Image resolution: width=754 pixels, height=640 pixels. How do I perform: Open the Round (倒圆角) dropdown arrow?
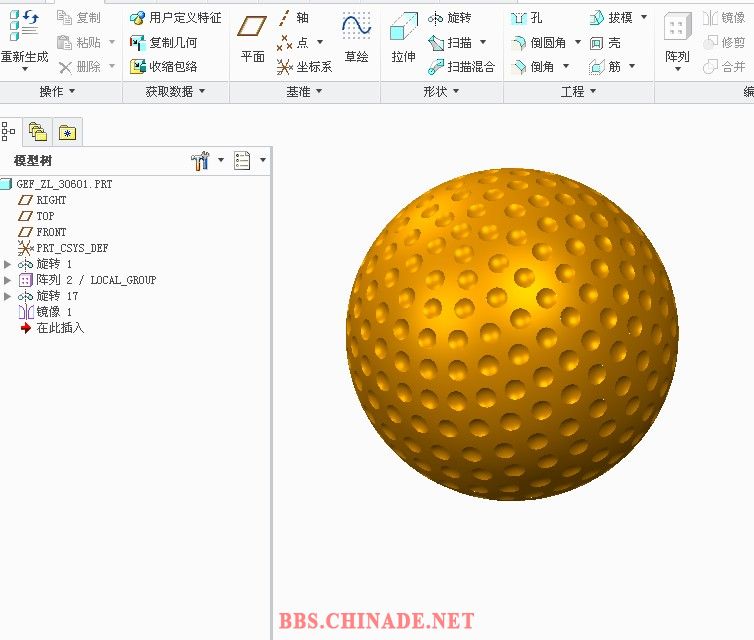coord(578,42)
